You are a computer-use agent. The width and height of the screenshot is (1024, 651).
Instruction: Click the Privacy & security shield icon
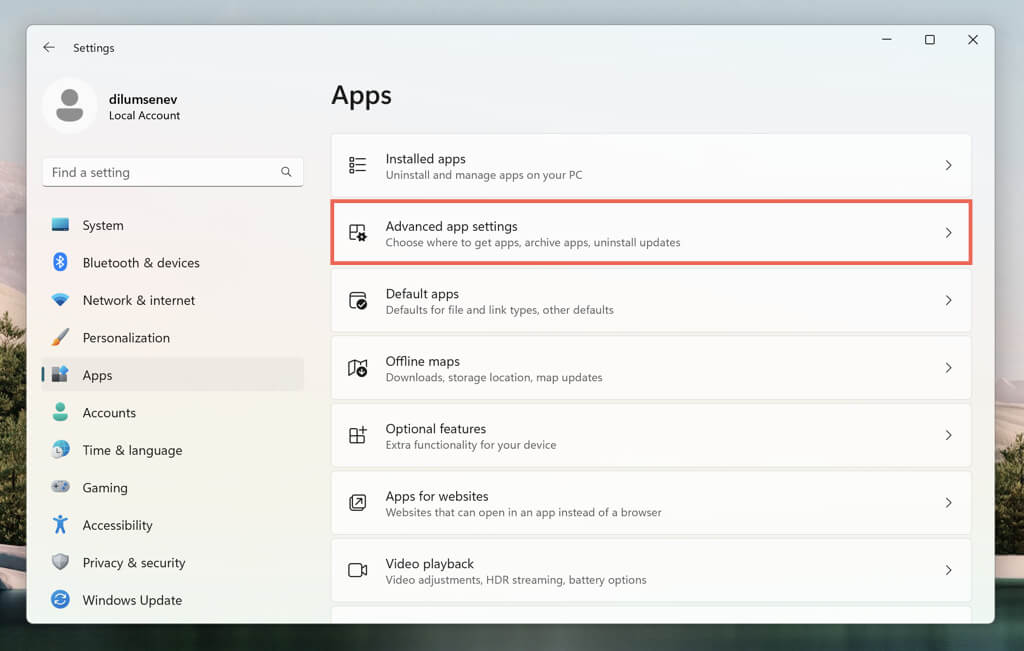point(61,563)
